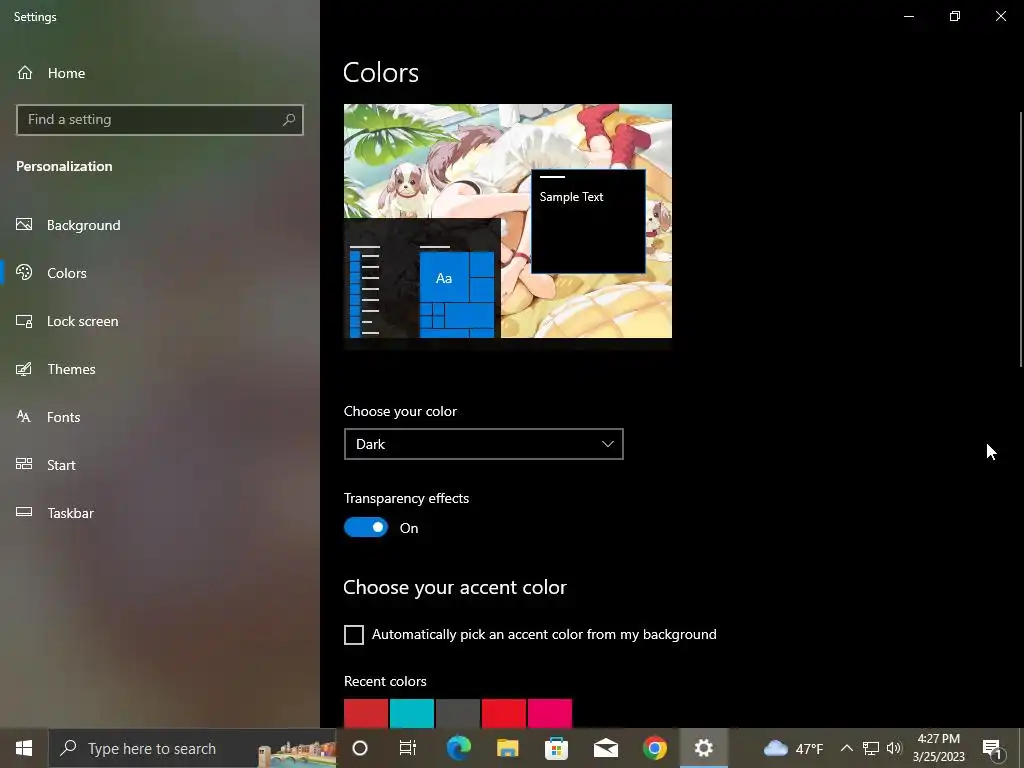Click the Colors palette icon
Image resolution: width=1024 pixels, height=768 pixels.
click(x=24, y=272)
